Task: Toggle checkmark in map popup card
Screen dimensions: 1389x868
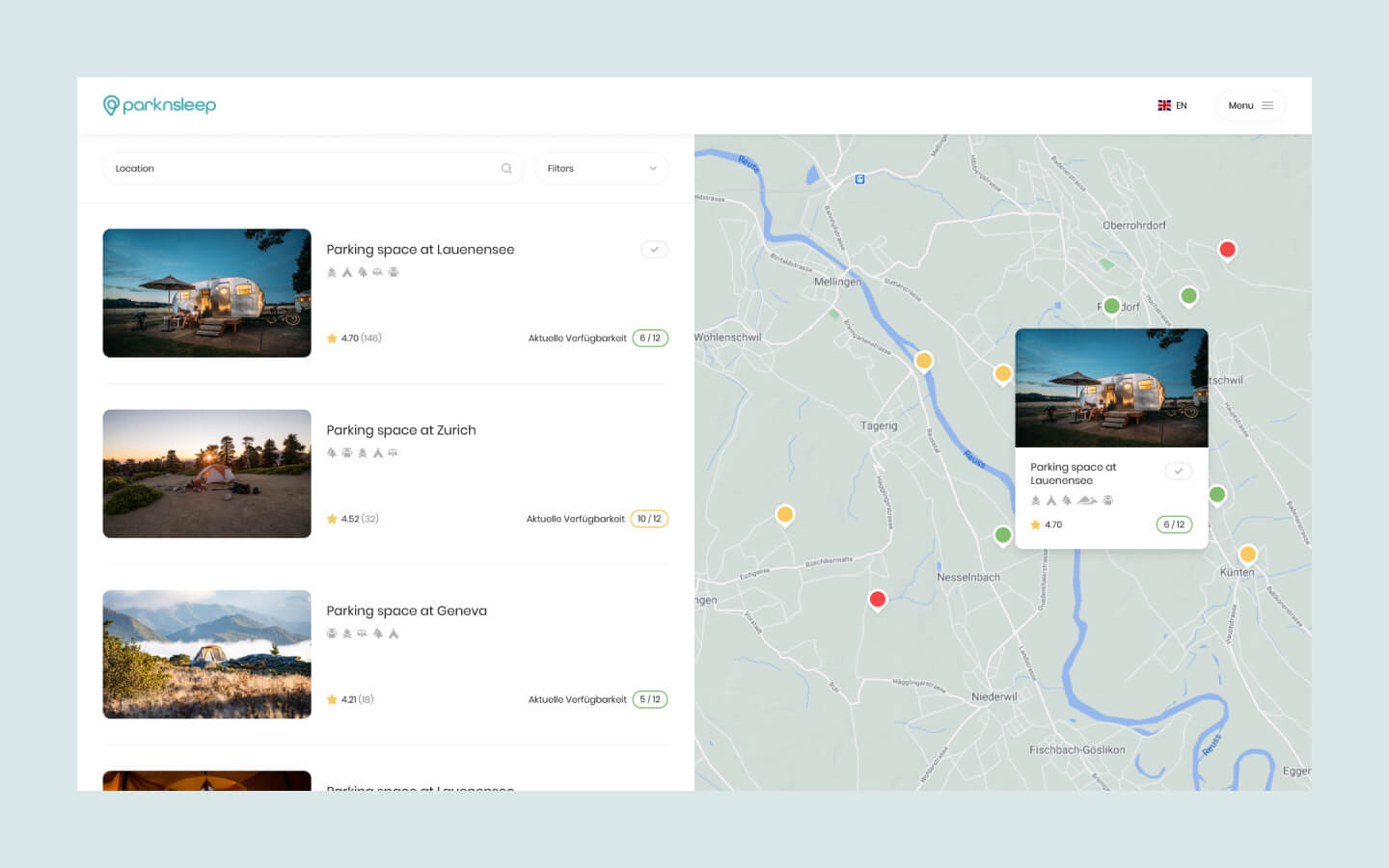Action: 1178,472
